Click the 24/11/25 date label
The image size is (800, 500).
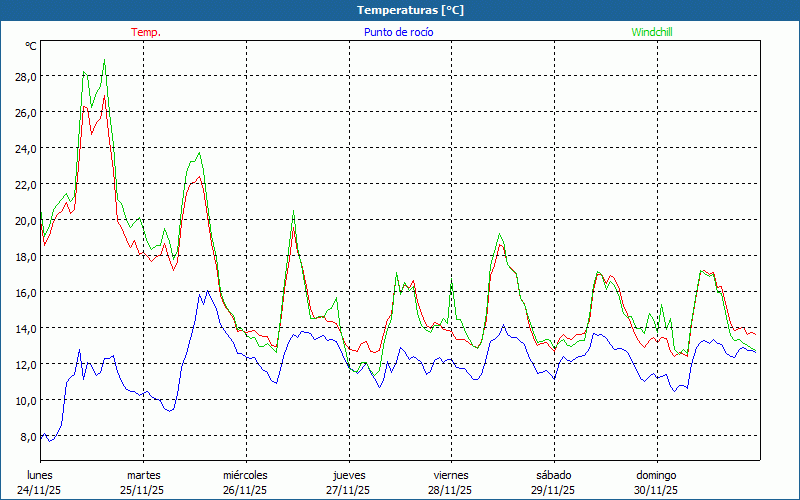point(40,490)
